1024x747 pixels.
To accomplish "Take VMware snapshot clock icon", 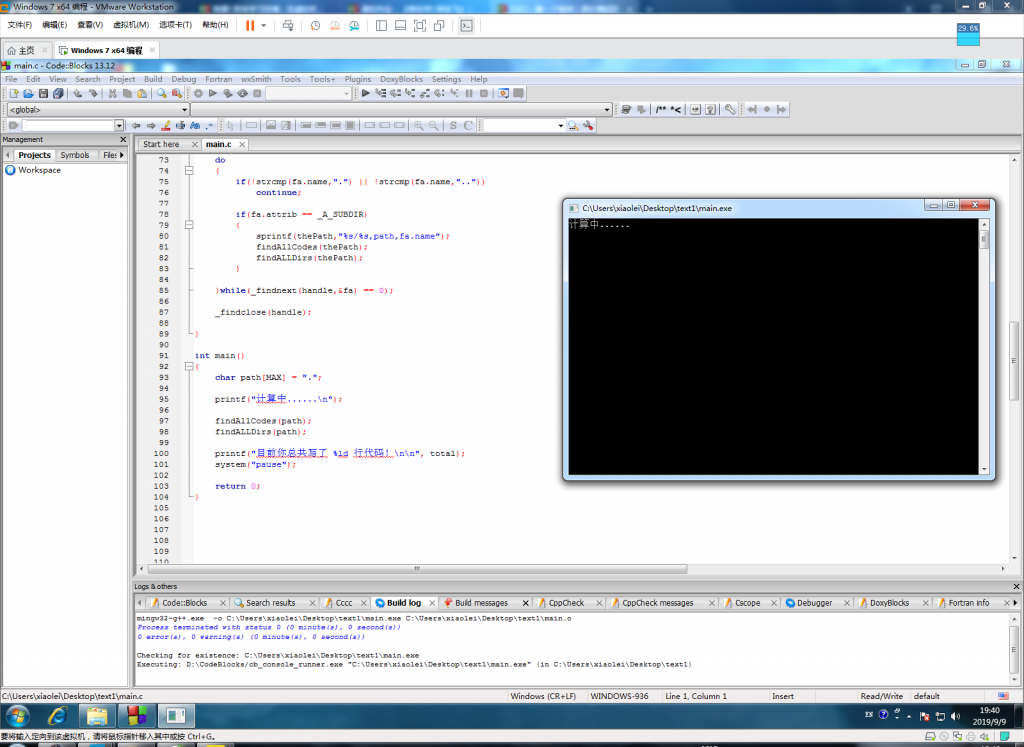I will [x=315, y=25].
